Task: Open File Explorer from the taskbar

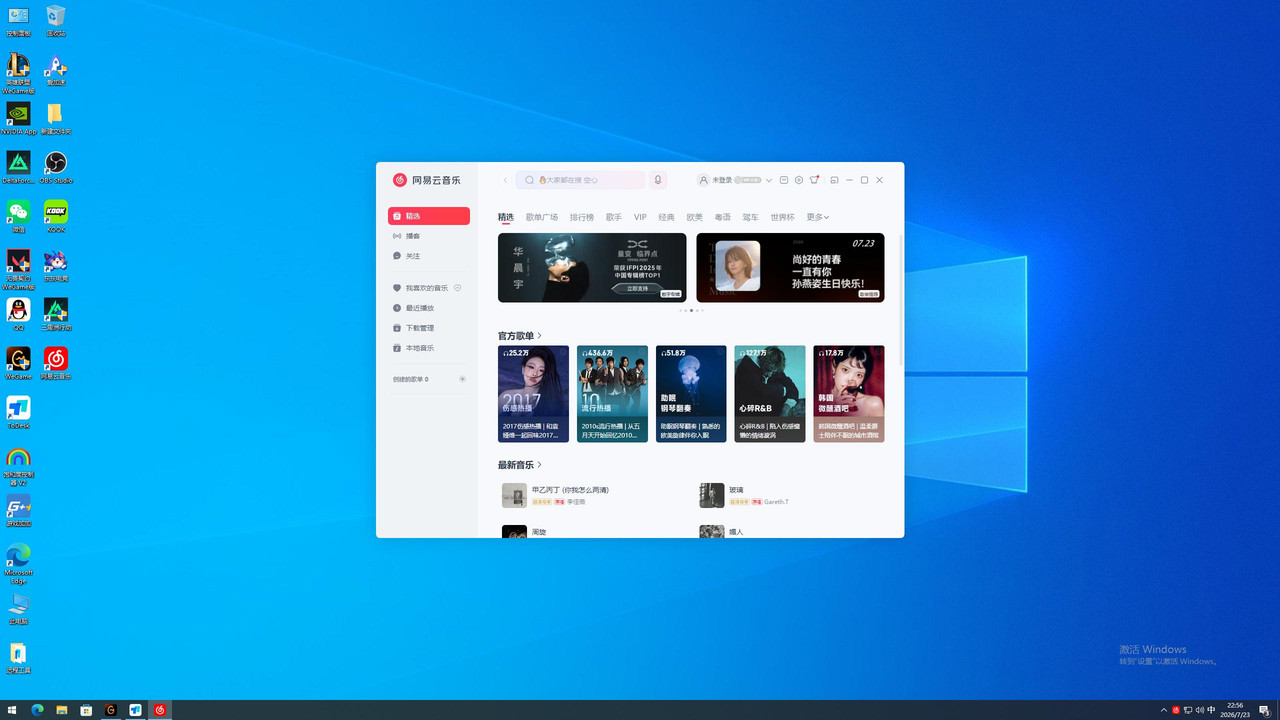Action: [x=62, y=710]
